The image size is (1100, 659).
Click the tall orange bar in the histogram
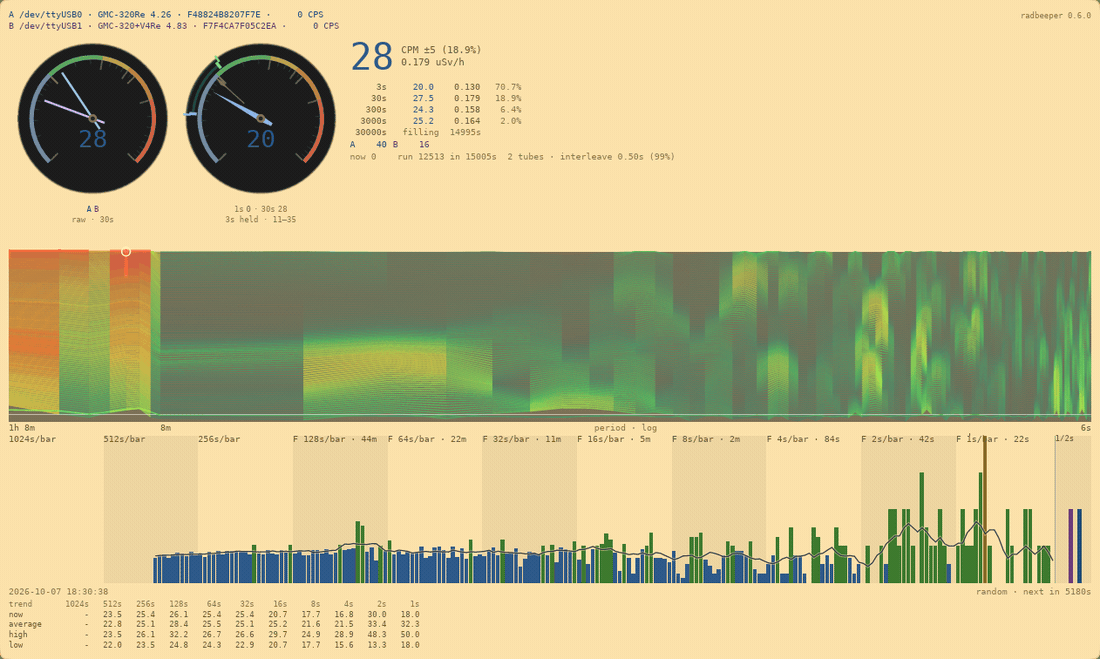point(984,509)
